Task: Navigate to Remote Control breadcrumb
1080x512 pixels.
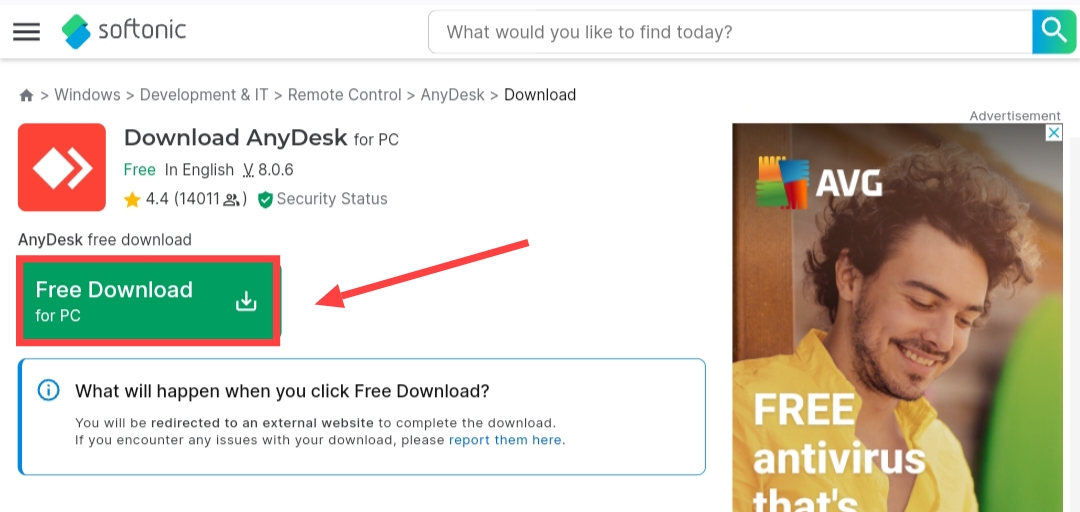Action: tap(344, 95)
